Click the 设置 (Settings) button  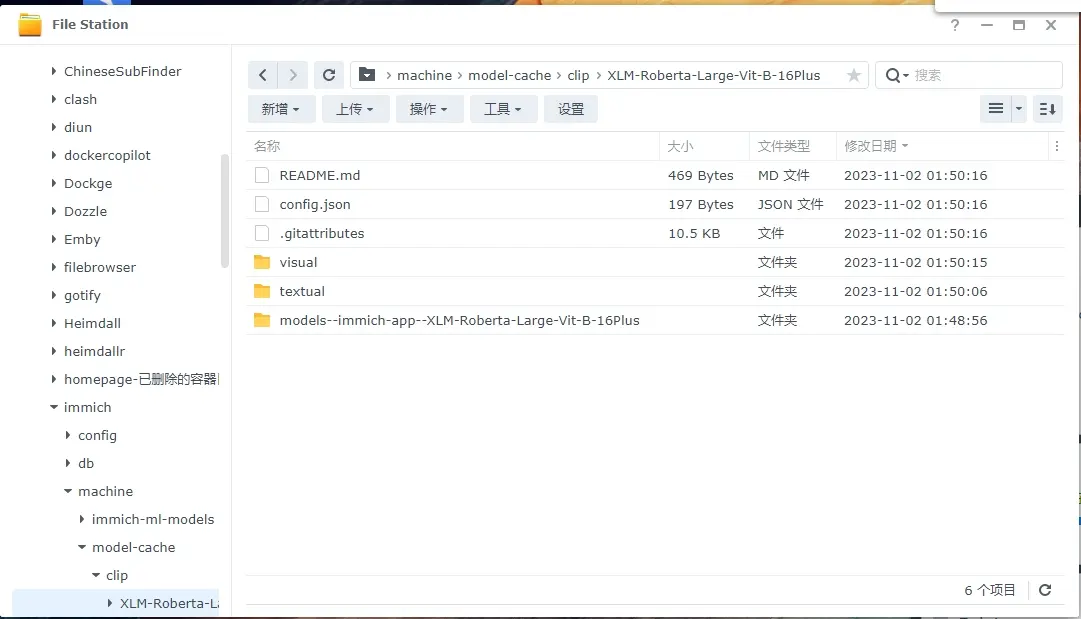[571, 109]
